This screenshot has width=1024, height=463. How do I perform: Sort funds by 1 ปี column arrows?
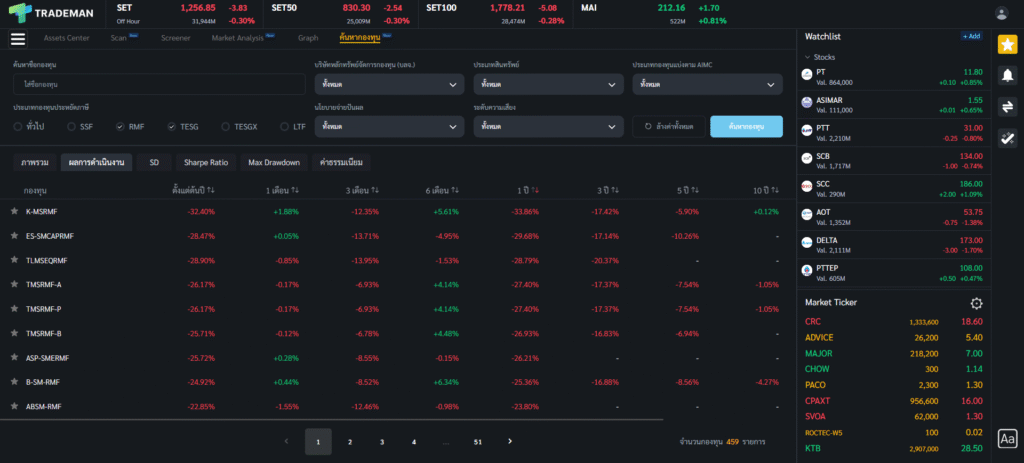[534, 189]
